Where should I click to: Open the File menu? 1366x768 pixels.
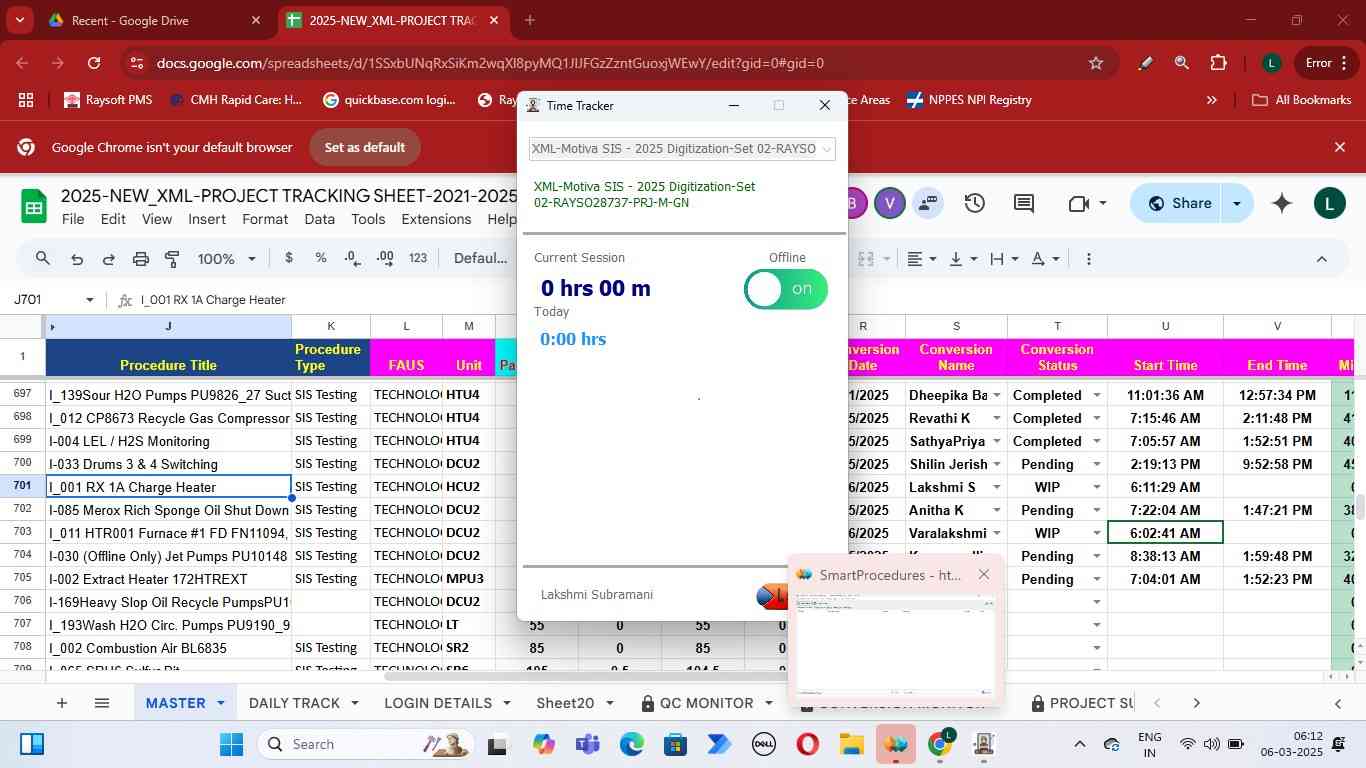pyautogui.click(x=72, y=219)
